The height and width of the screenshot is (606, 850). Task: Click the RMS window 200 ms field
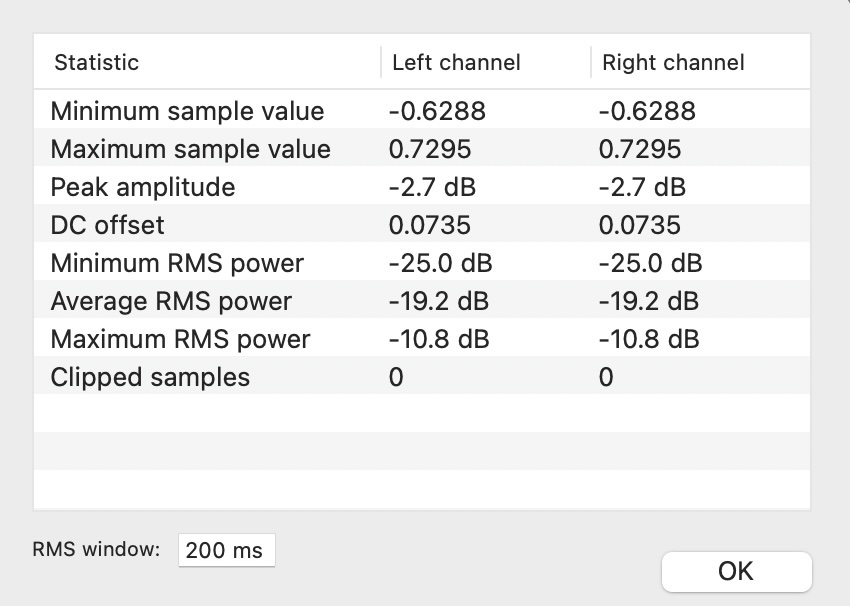[227, 550]
